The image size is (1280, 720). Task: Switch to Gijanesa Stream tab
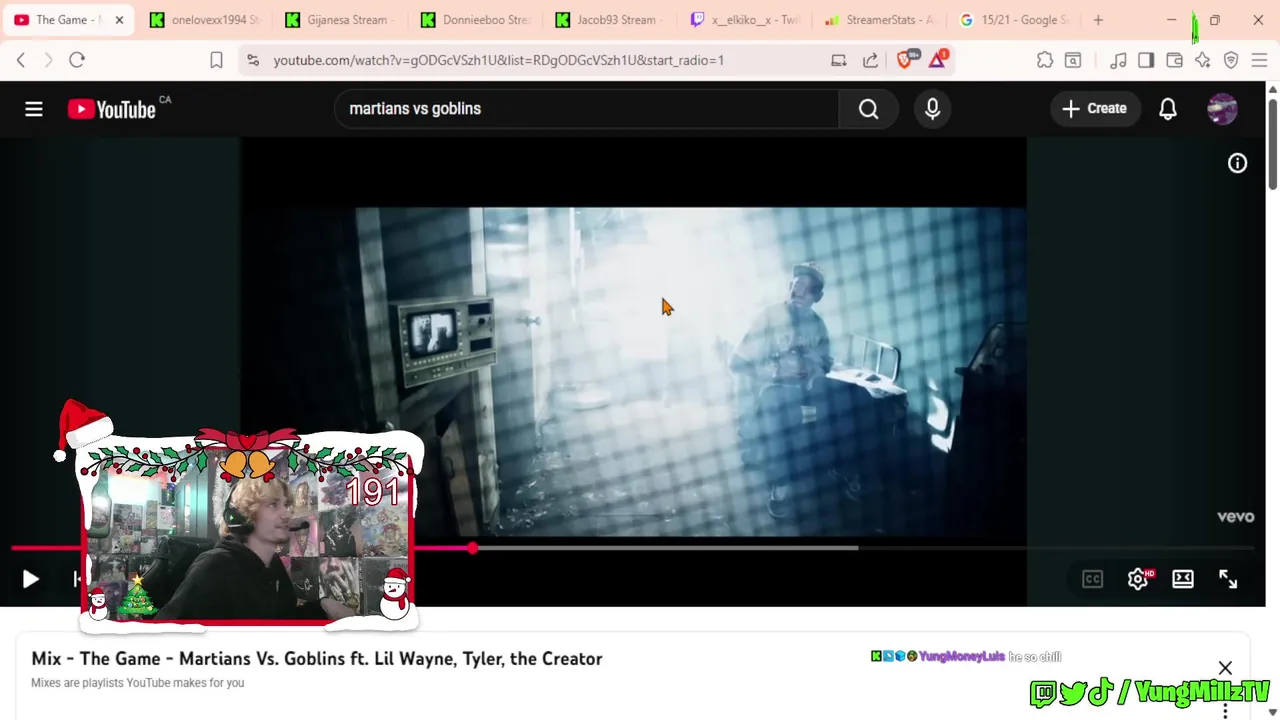pos(340,20)
